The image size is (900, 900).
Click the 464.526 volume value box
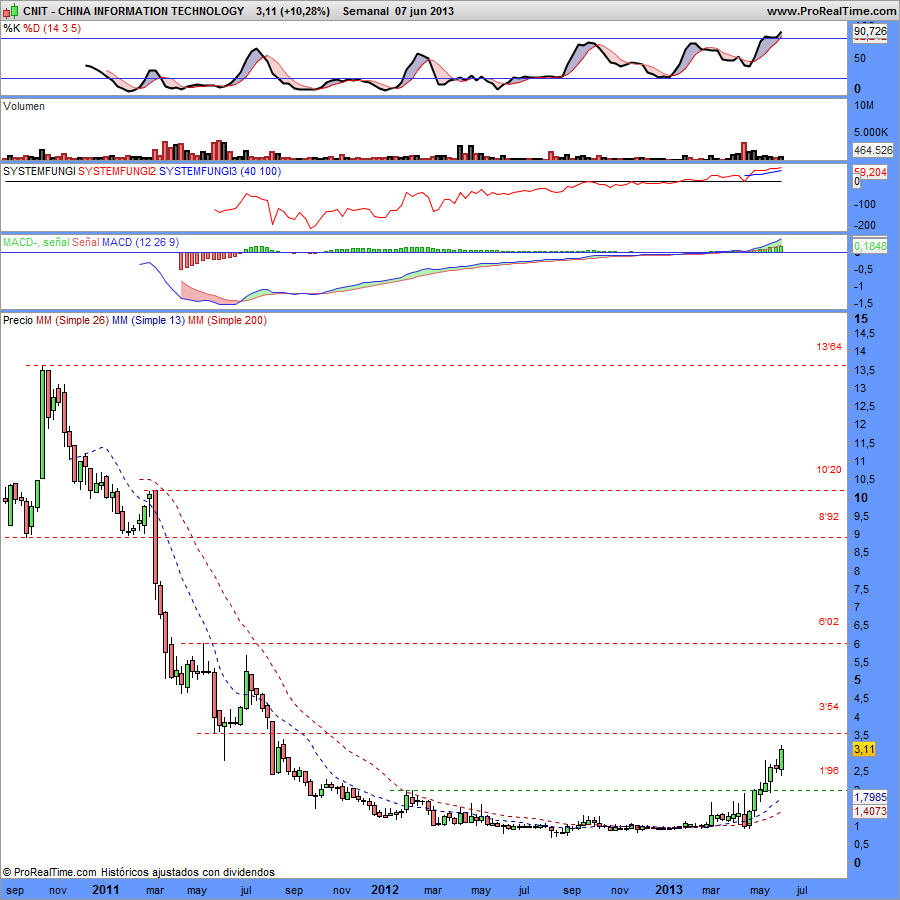coord(873,150)
